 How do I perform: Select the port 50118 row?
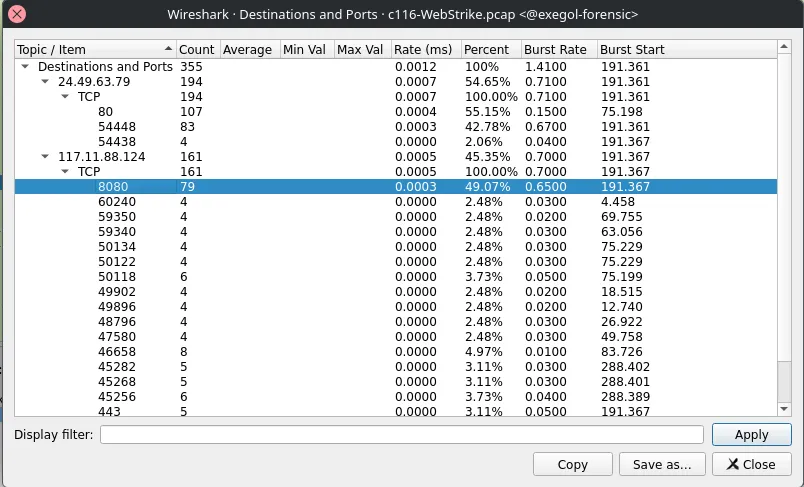(396, 276)
